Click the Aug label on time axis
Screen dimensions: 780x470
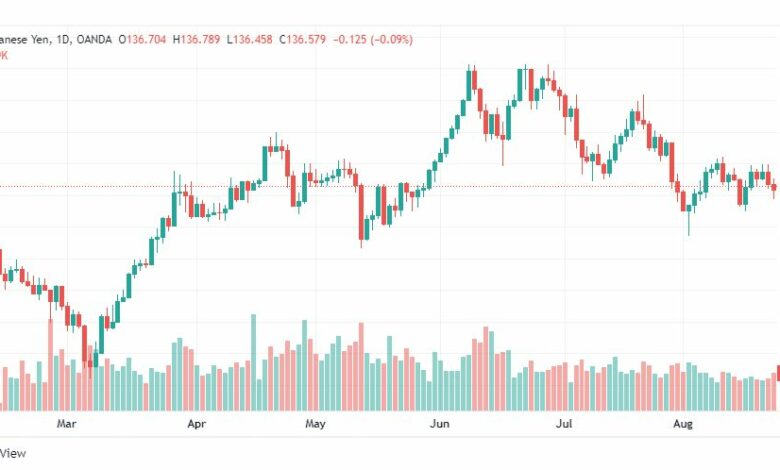pyautogui.click(x=682, y=424)
